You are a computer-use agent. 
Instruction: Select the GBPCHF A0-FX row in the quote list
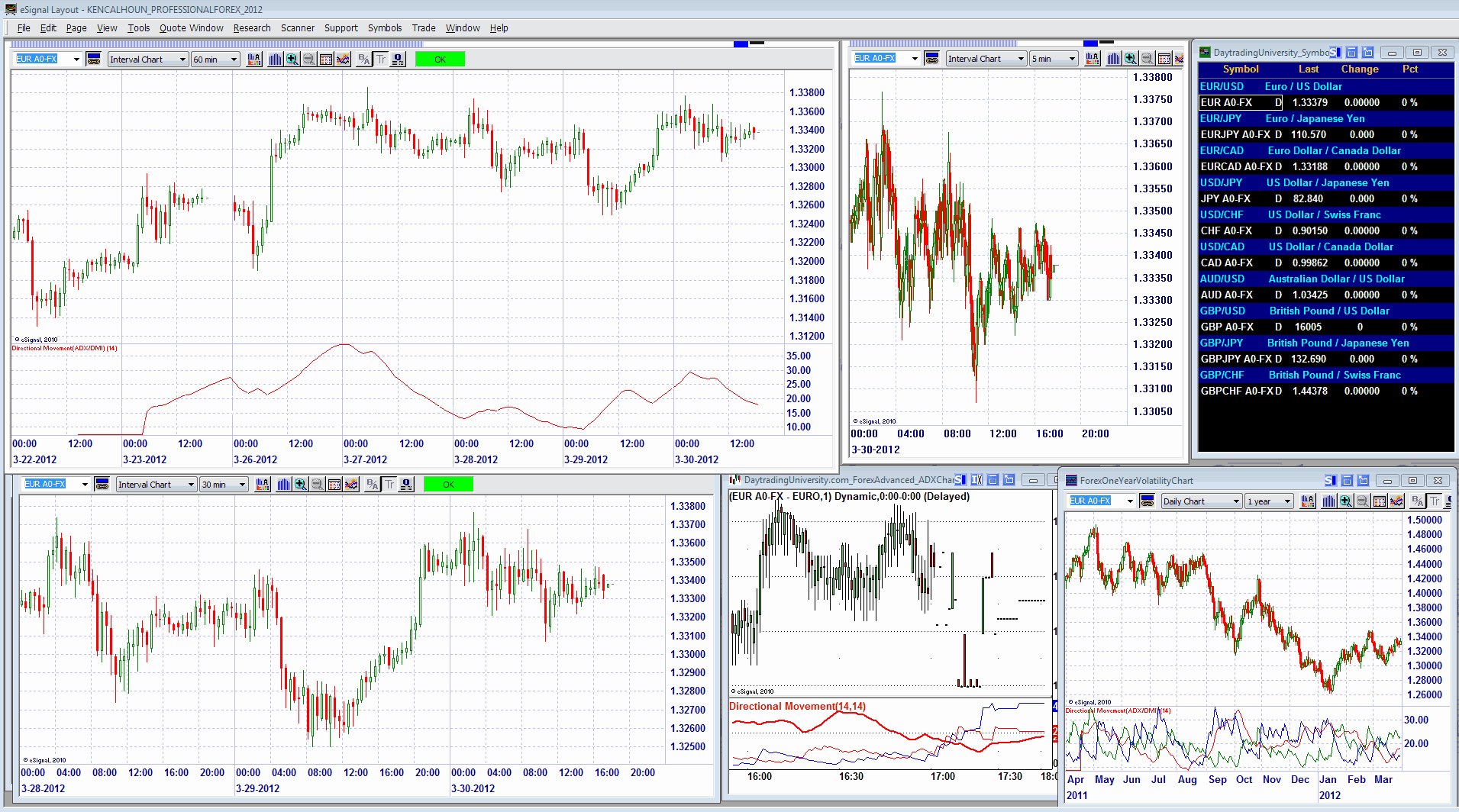pyautogui.click(x=1326, y=391)
